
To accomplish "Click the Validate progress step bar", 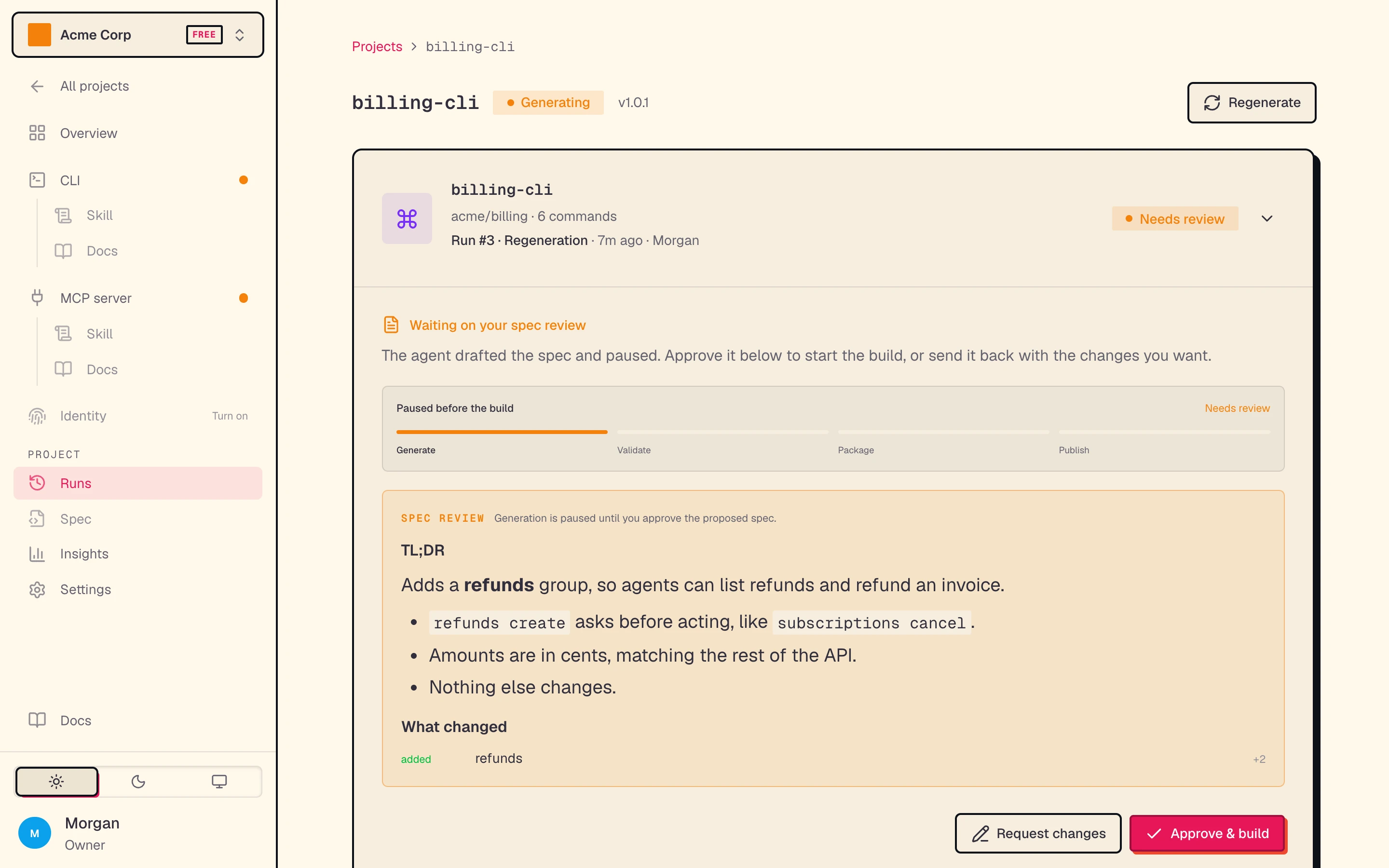I will point(722,432).
